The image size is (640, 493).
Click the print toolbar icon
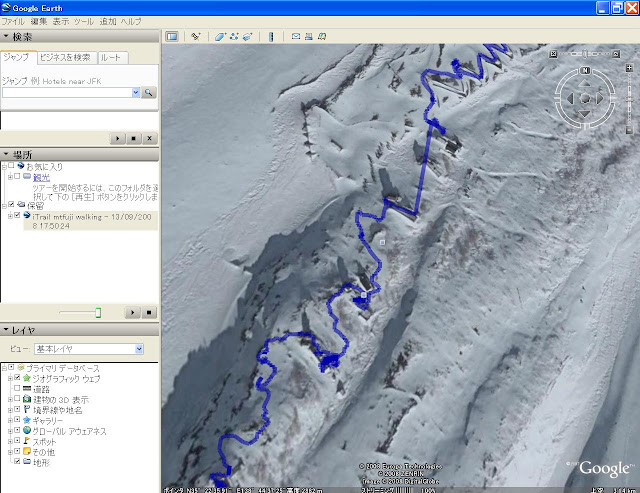point(309,37)
